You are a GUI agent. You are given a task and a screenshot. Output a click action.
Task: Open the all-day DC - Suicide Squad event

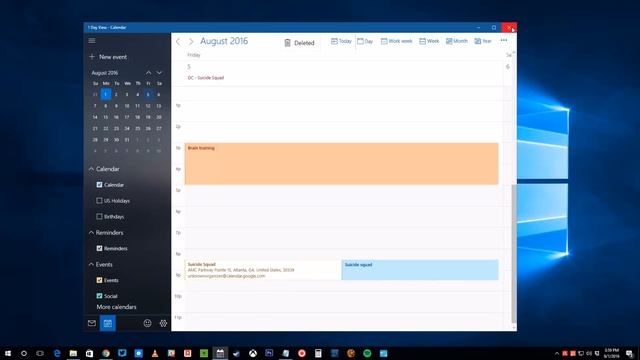(206, 78)
